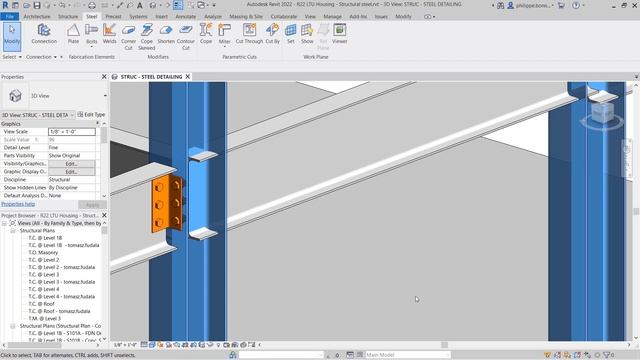This screenshot has width=640, height=360.
Task: Click Edit button for Visibility/Graphics
Action: (x=71, y=164)
